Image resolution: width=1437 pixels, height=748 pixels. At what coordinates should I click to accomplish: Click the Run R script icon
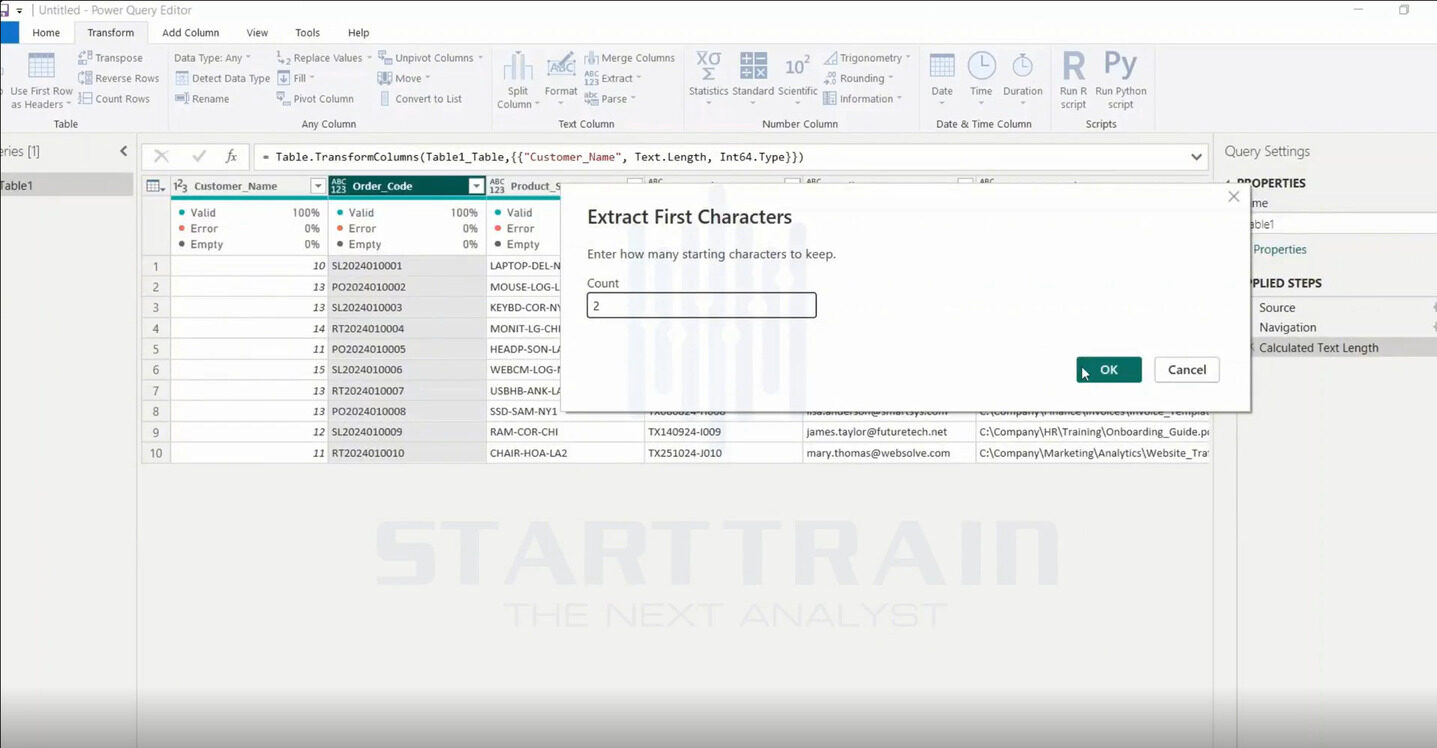coord(1073,66)
